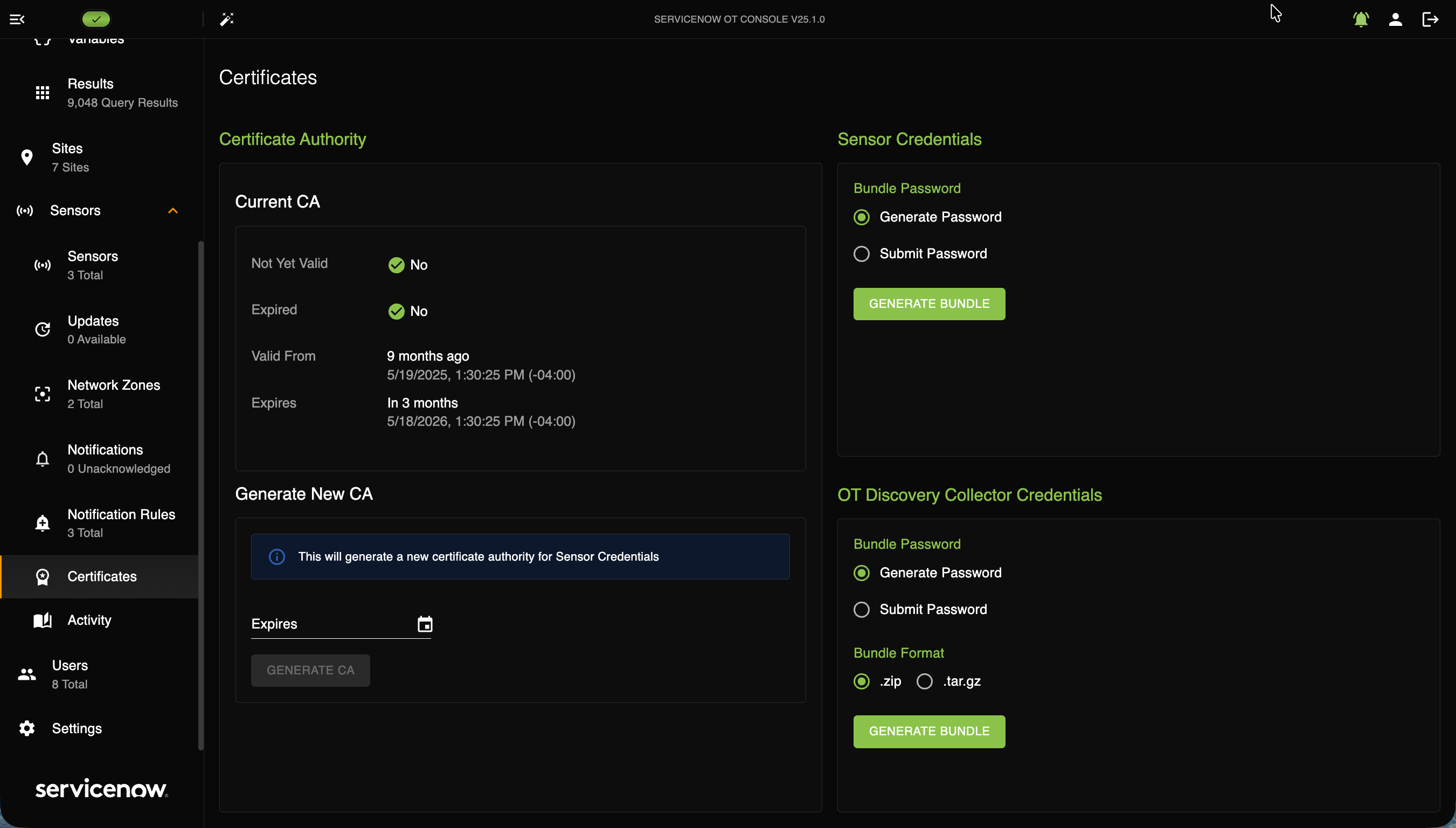This screenshot has width=1456, height=828.
Task: Click the Activity book icon
Action: (43, 620)
